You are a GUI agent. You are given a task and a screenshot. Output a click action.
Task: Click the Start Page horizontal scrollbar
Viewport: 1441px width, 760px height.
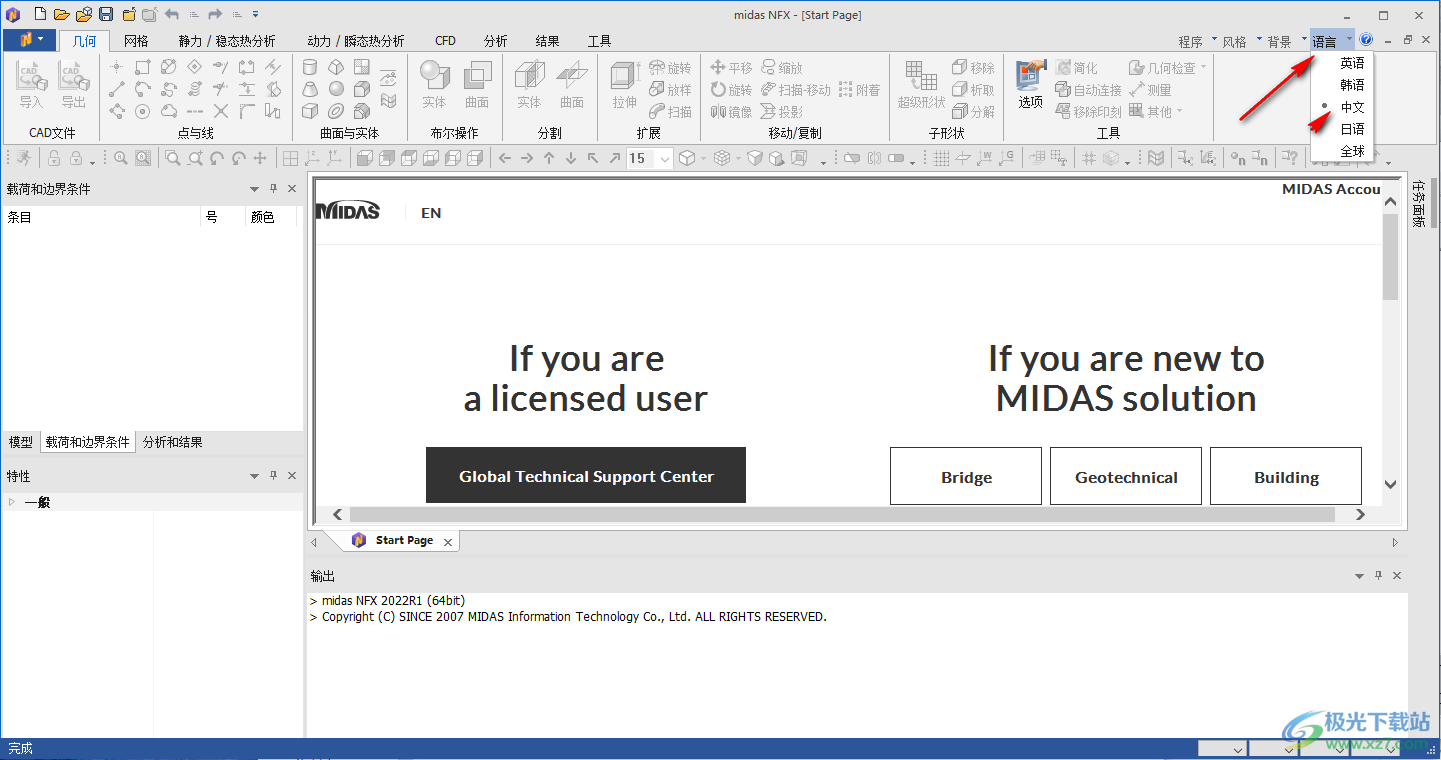tap(842, 514)
